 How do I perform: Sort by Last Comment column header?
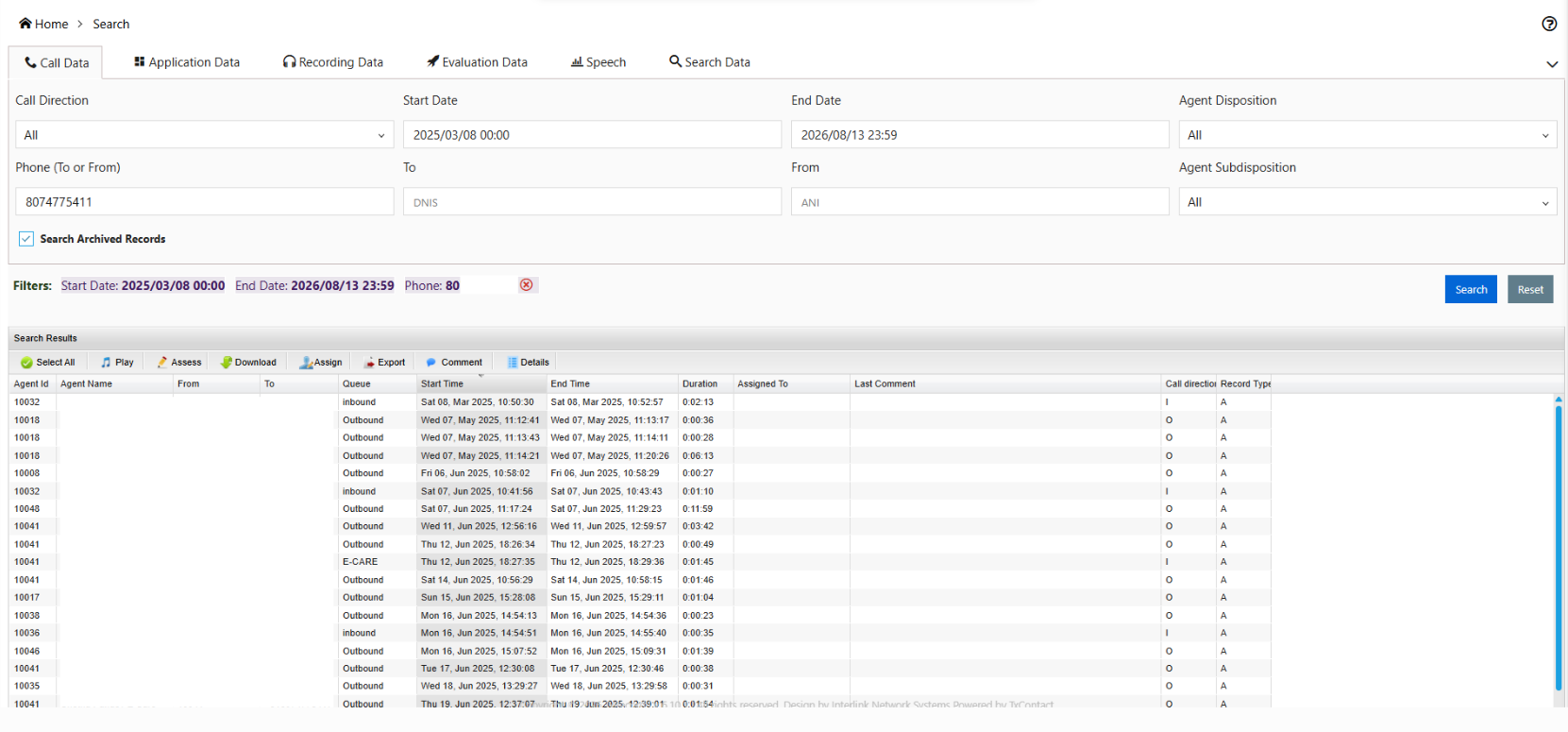[x=1005, y=384]
